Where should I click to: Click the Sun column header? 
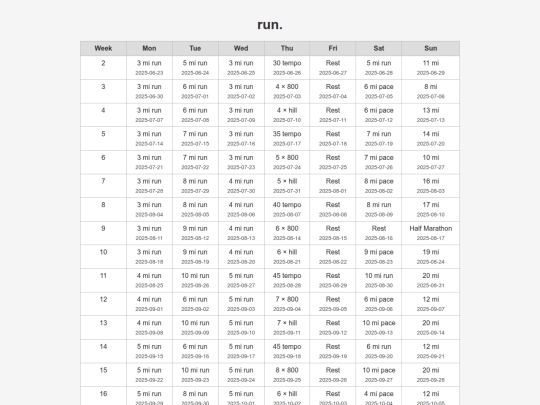430,49
